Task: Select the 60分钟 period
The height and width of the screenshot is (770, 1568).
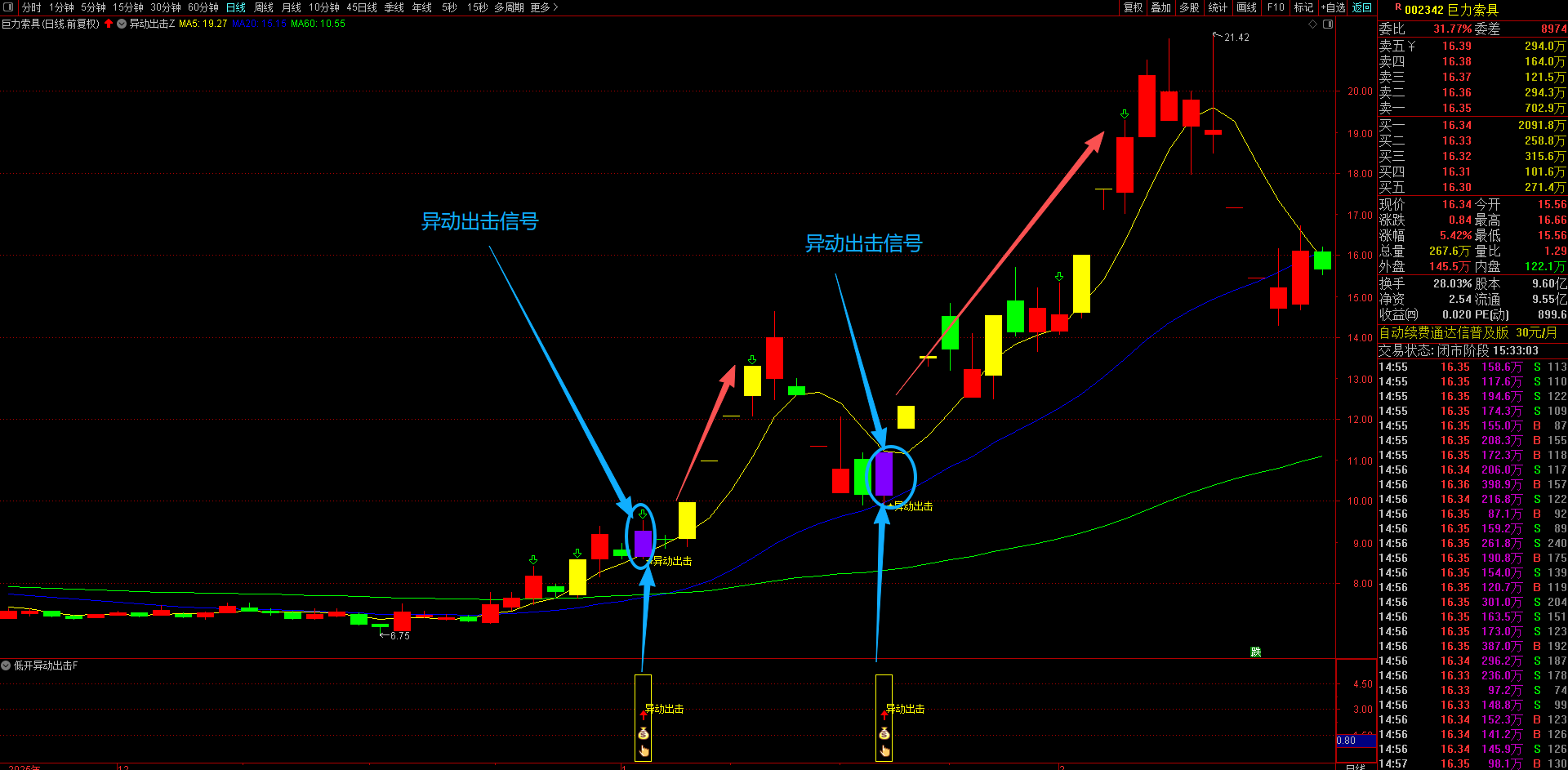Action: point(203,7)
